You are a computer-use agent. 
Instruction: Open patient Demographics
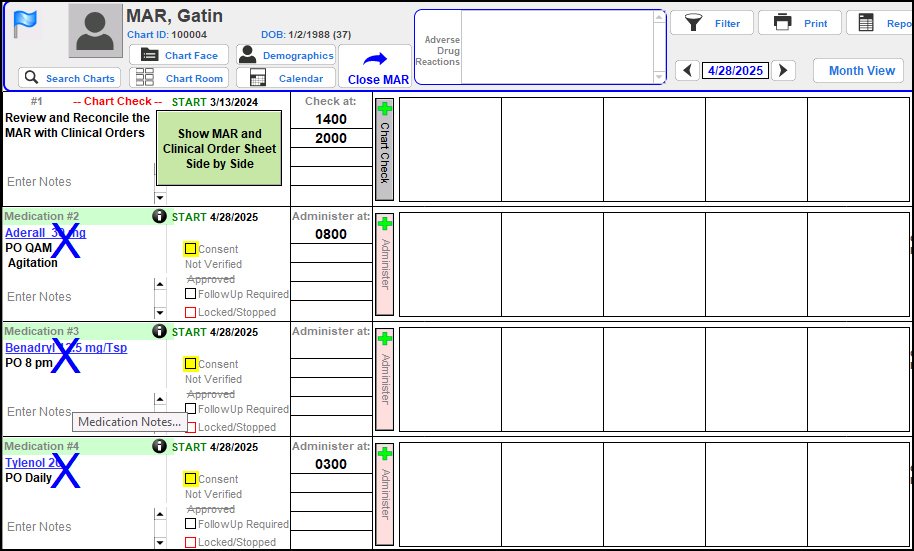pos(286,55)
